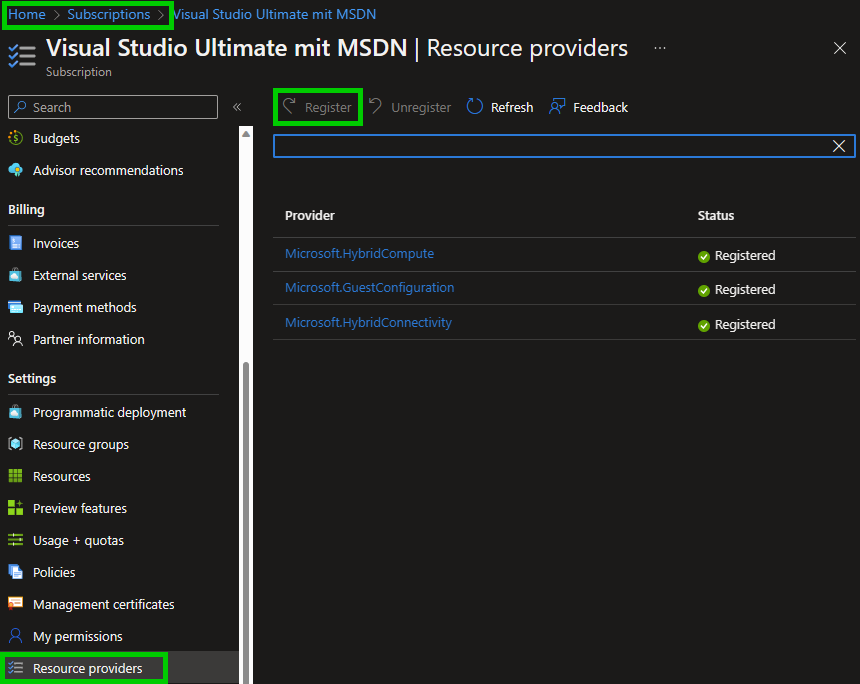Click the Invoices icon
Screen dimensions: 860x684
point(15,243)
